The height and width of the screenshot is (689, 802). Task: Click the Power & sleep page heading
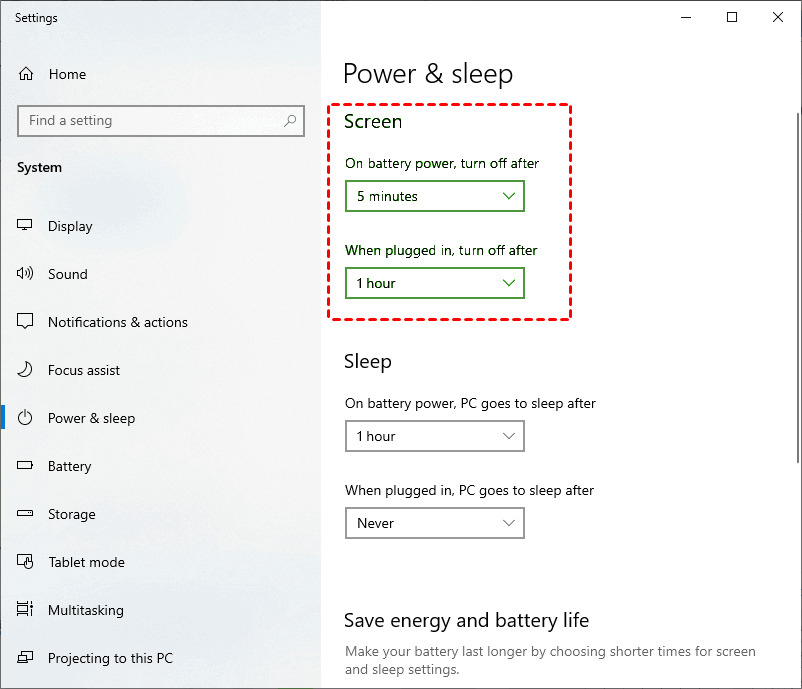pos(428,74)
